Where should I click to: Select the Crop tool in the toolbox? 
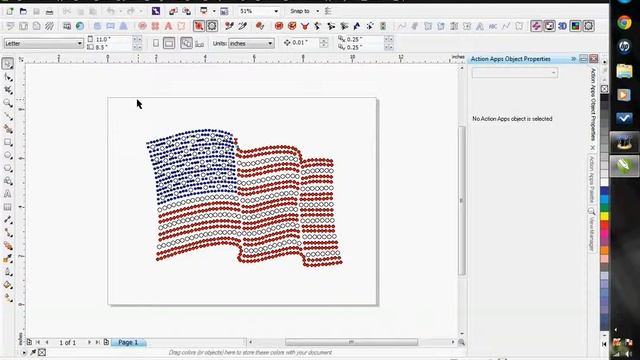(7, 90)
